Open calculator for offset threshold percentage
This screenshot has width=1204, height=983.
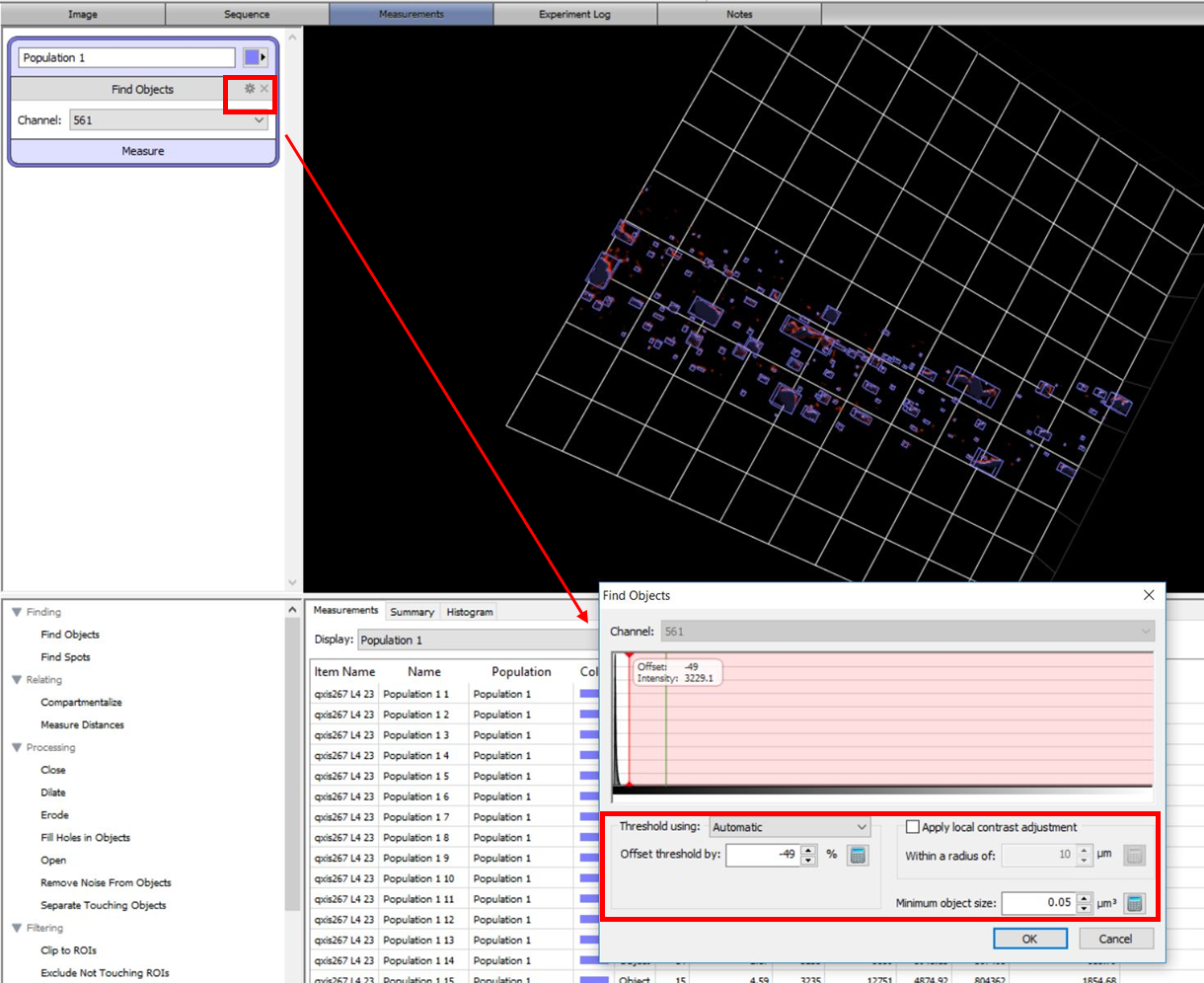coord(859,855)
